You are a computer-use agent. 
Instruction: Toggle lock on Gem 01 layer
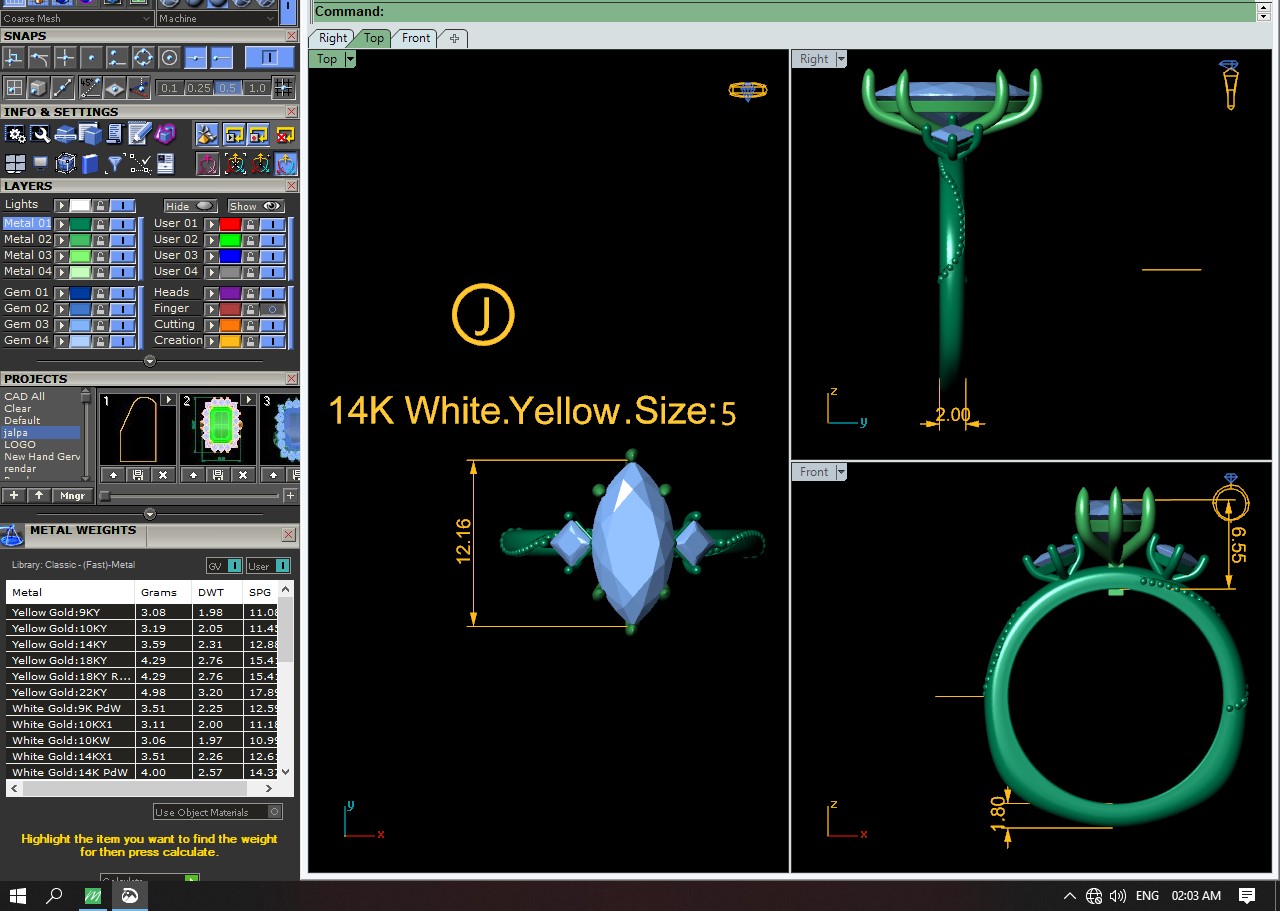pyautogui.click(x=100, y=293)
